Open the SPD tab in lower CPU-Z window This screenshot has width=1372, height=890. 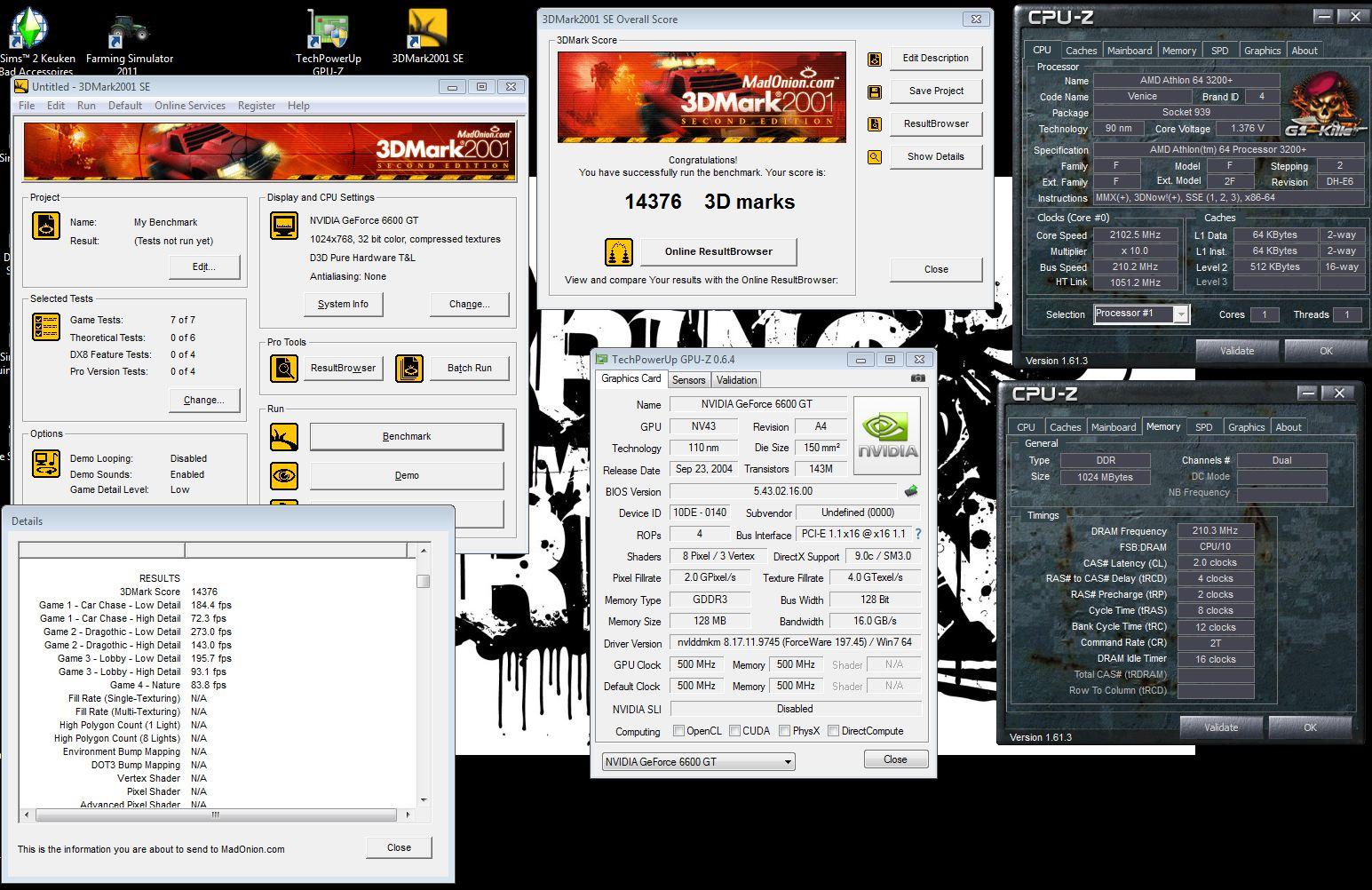[1204, 427]
